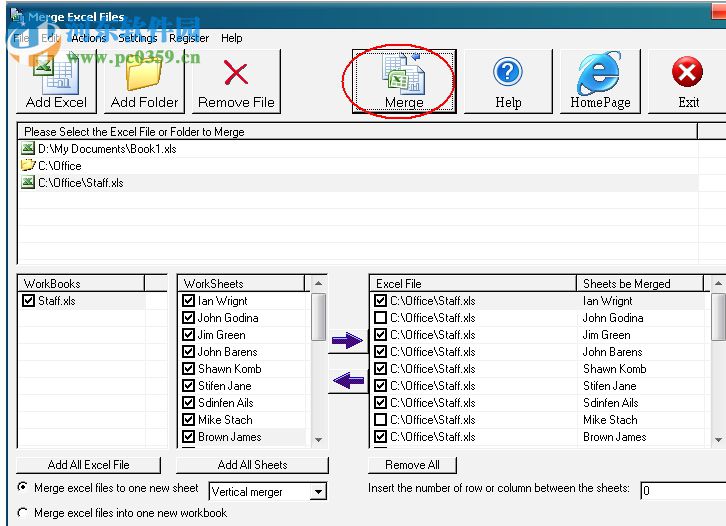Move sheets right with the purple arrow

tap(347, 340)
